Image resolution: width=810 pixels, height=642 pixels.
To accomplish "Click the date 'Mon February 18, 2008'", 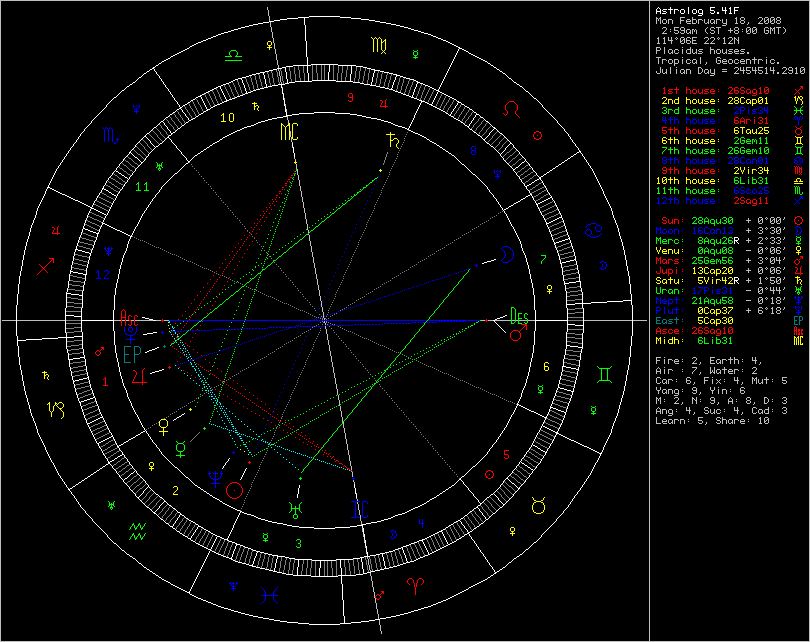I will 718,21.
